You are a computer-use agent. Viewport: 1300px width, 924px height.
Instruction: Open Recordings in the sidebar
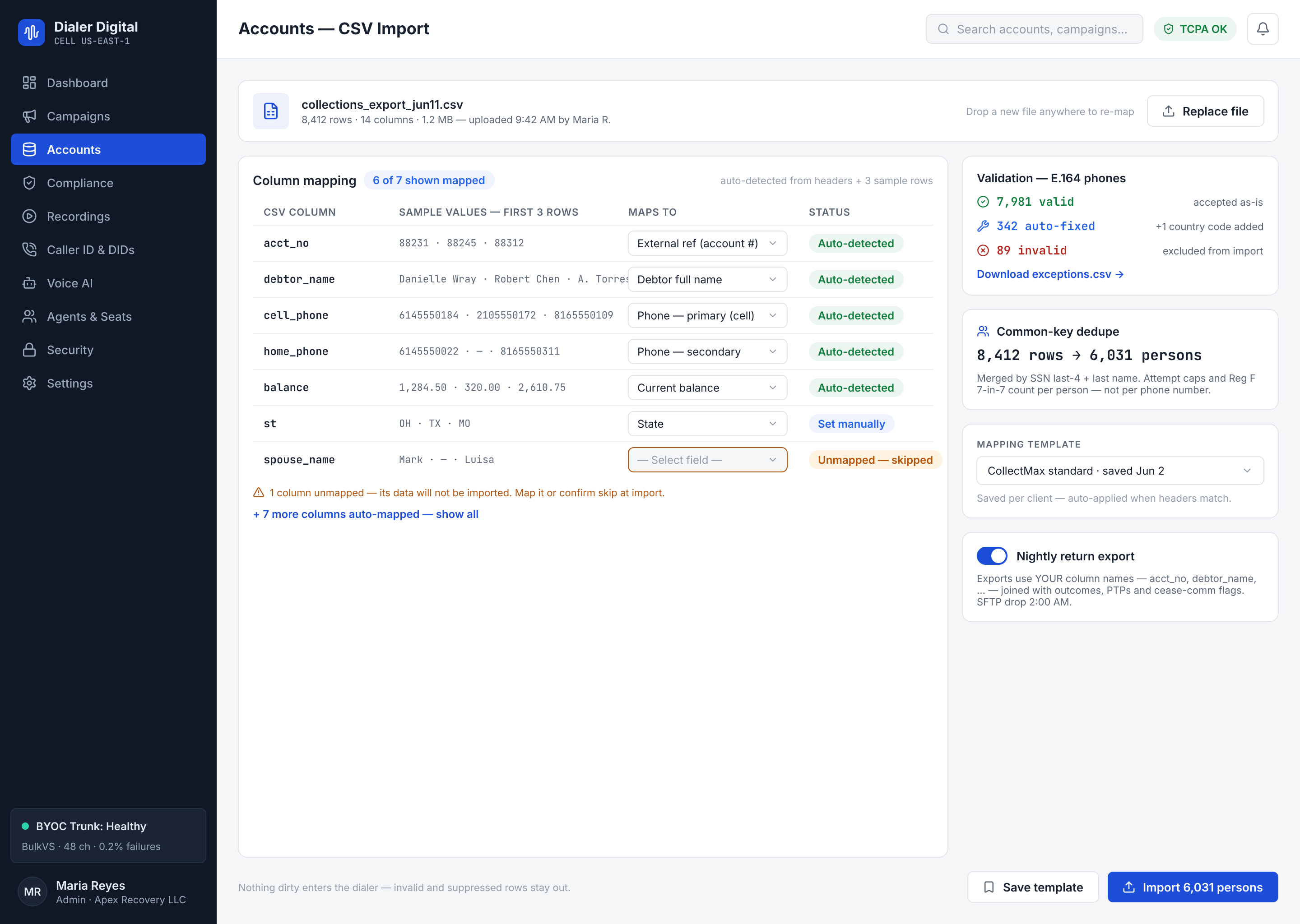108,216
